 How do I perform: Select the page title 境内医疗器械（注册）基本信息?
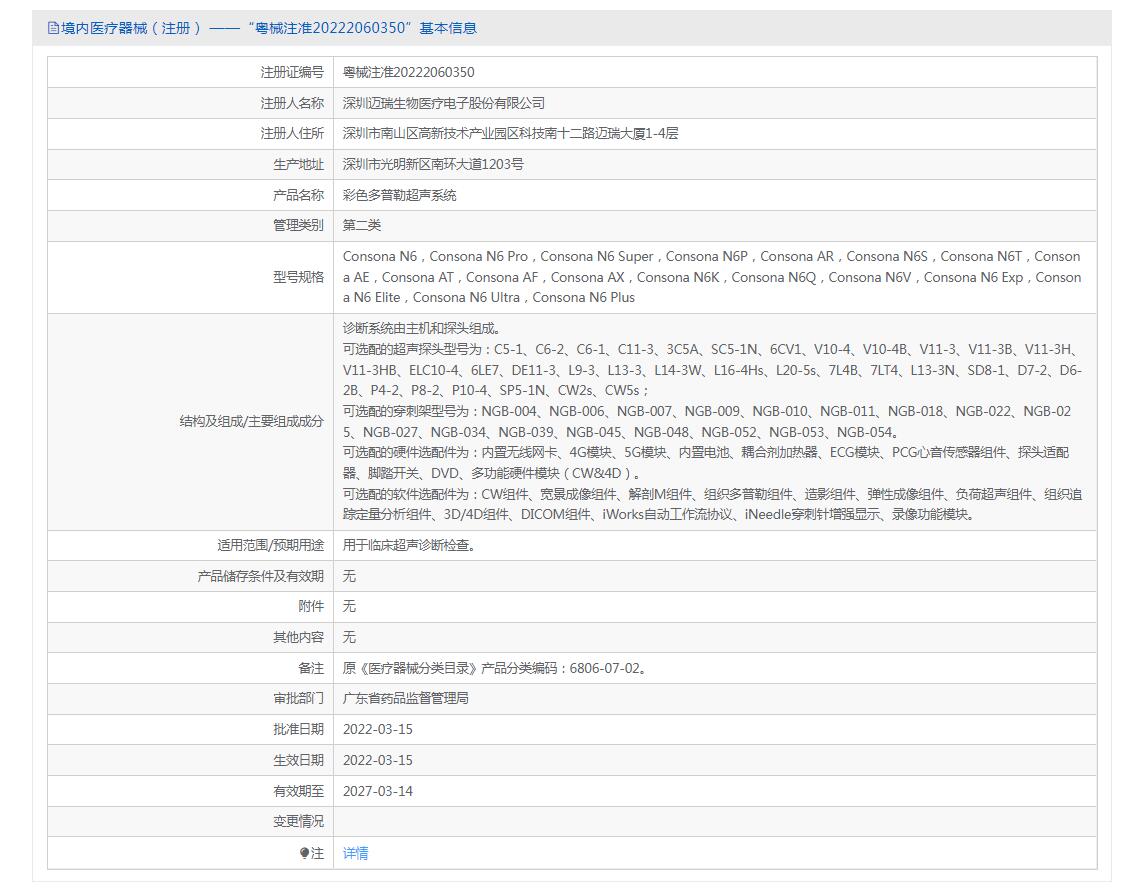coord(268,28)
